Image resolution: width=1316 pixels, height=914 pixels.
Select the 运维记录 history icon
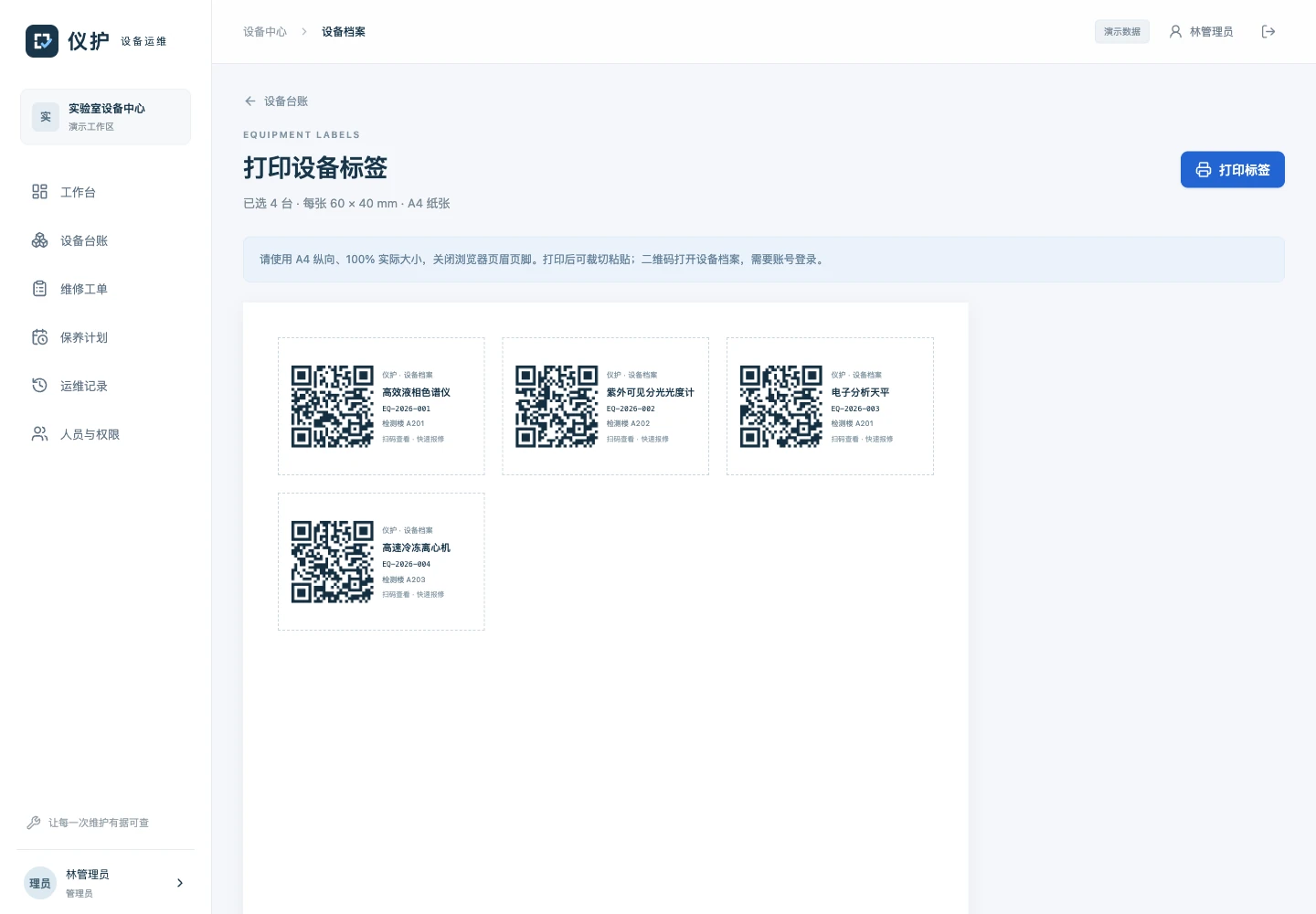coord(39,386)
